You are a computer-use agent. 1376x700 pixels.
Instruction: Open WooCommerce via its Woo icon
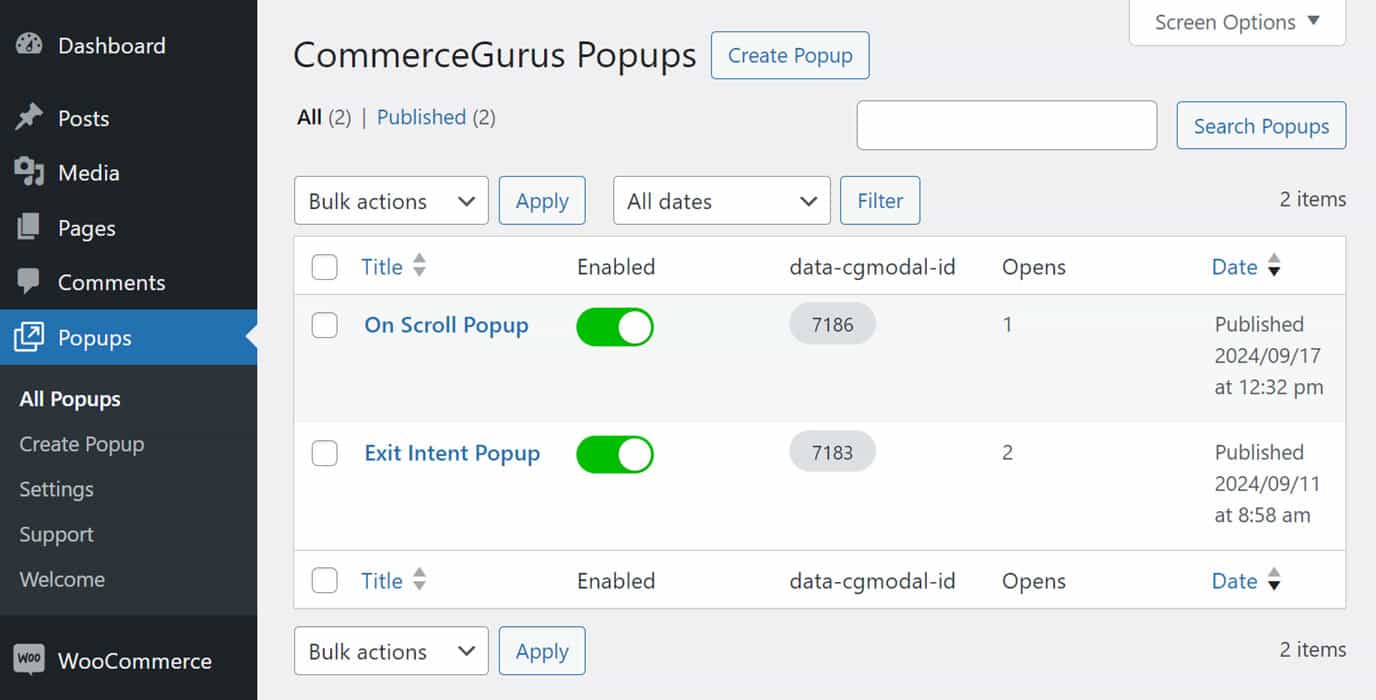pos(29,660)
